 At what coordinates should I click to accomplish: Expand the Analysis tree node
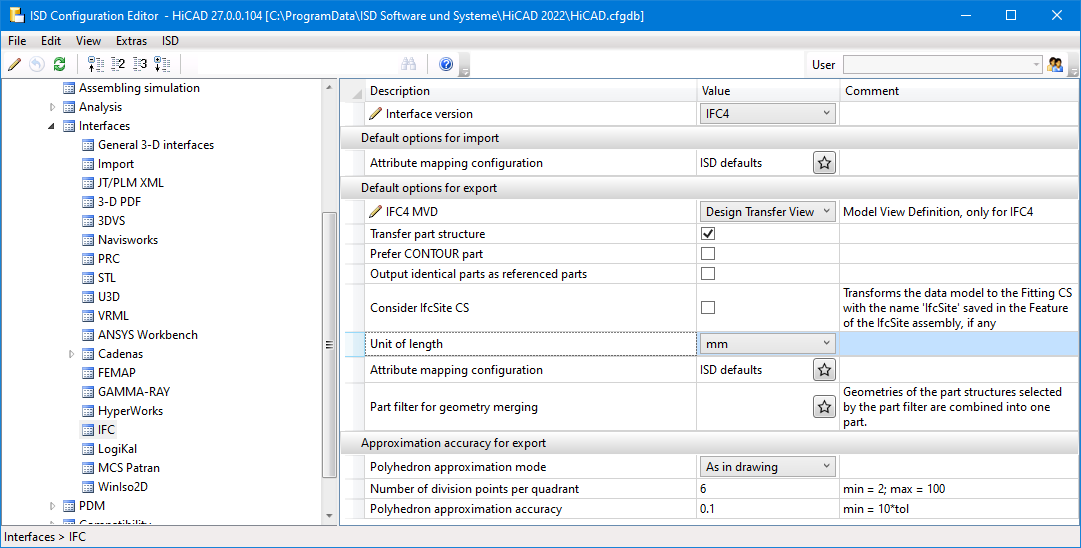click(x=52, y=107)
